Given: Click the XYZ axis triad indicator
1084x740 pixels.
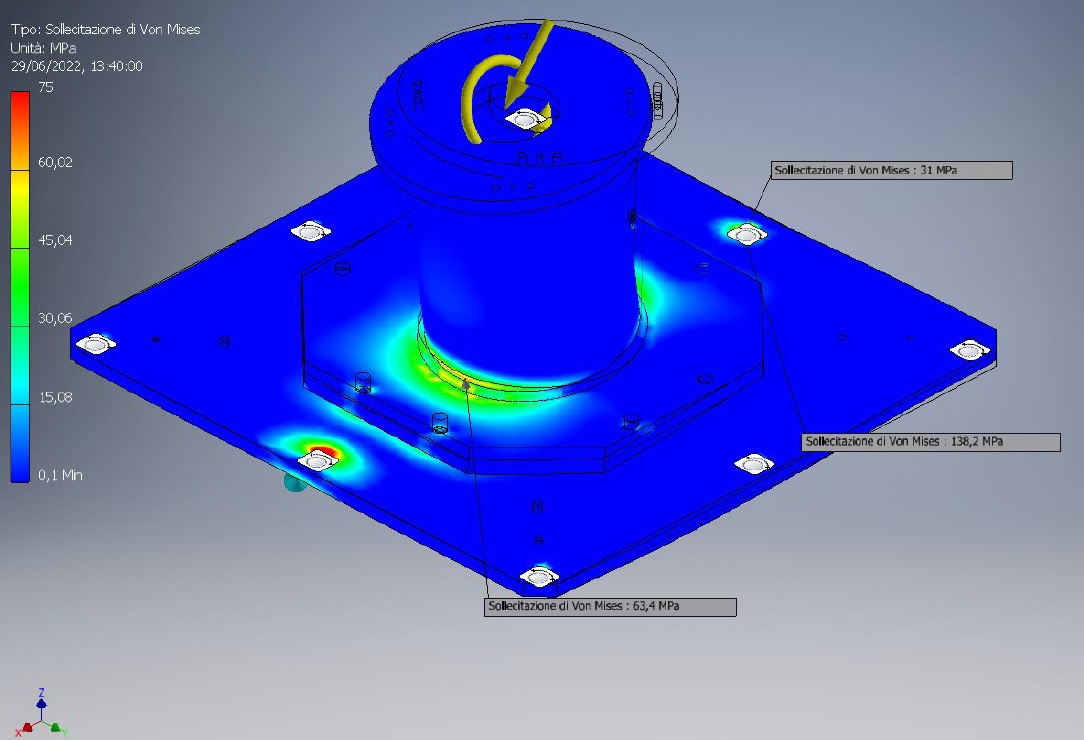Looking at the screenshot, I should point(41,714).
